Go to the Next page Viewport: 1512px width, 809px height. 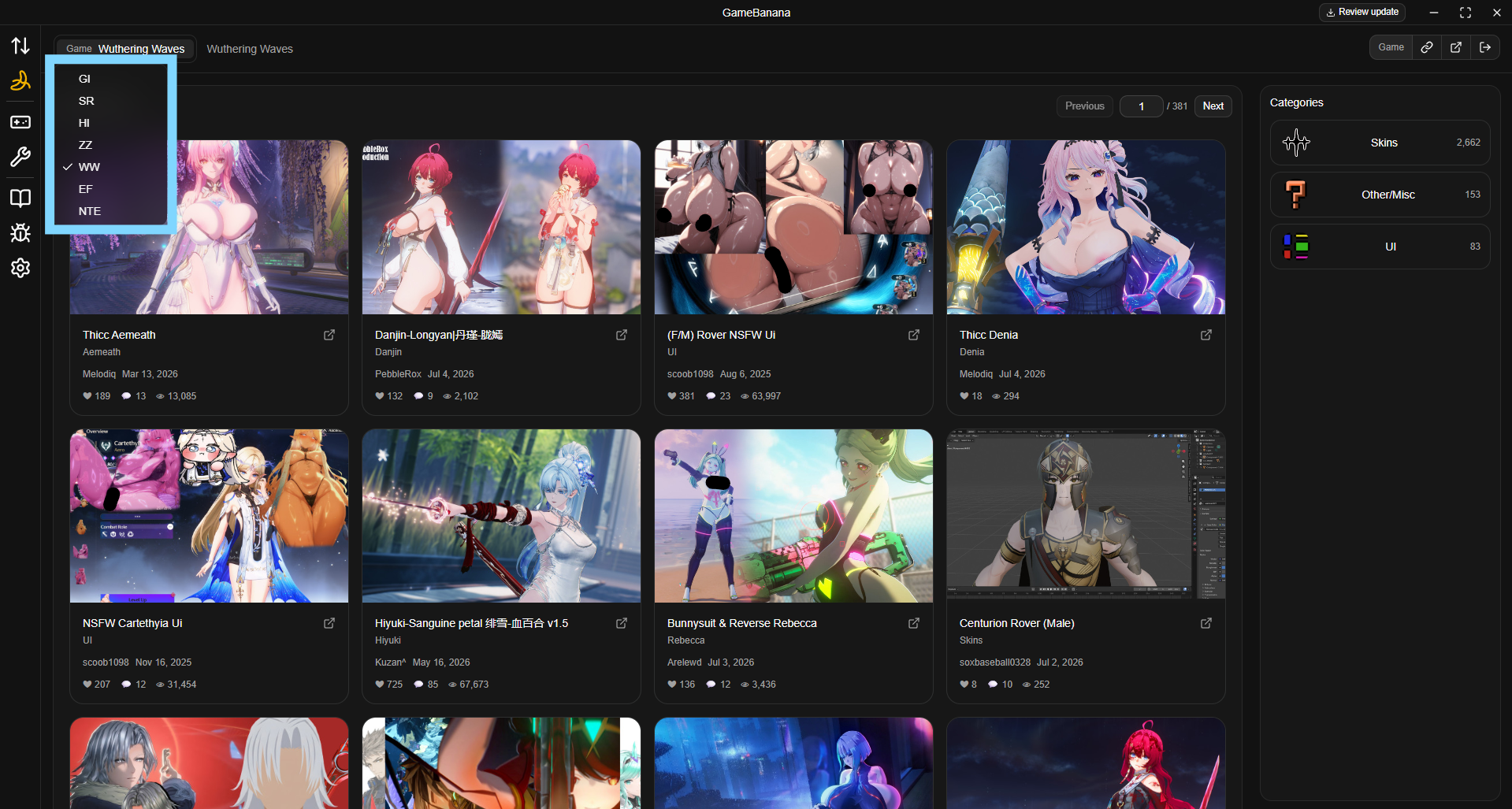coord(1213,106)
